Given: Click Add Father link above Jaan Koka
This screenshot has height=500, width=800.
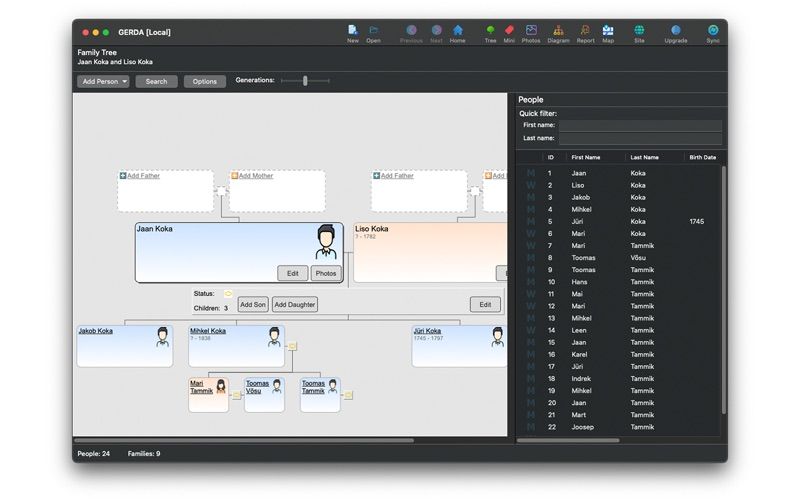Looking at the screenshot, I should click(143, 176).
